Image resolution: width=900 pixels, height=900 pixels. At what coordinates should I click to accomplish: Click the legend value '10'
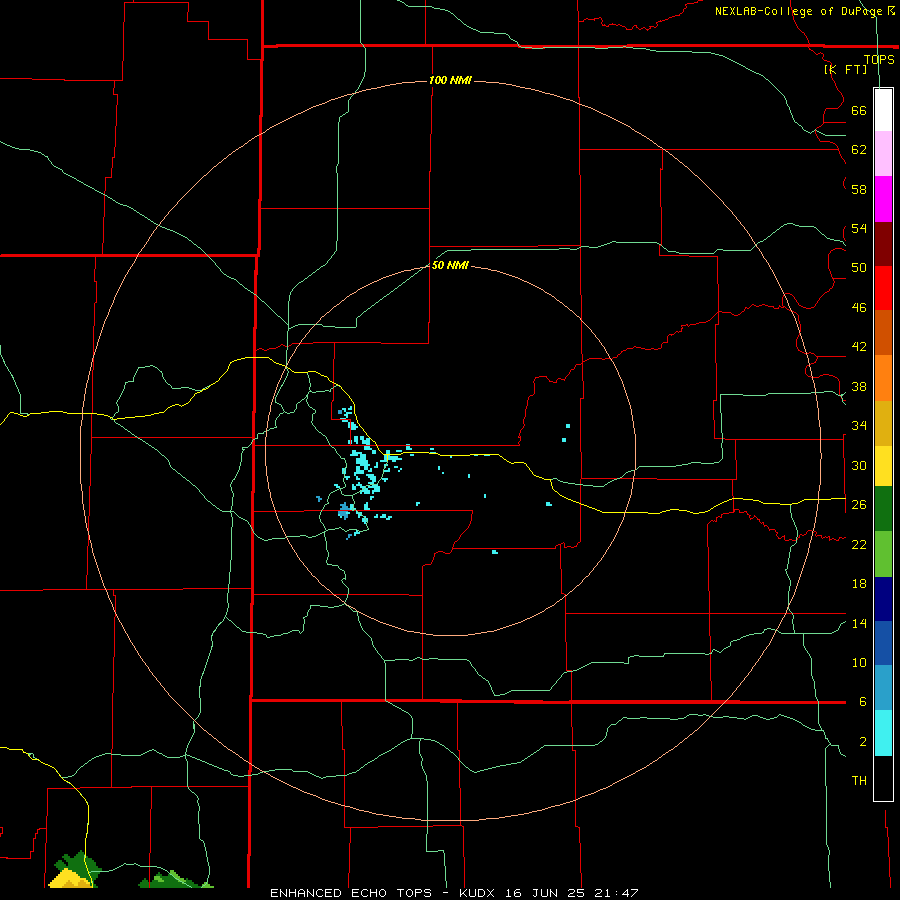point(859,662)
